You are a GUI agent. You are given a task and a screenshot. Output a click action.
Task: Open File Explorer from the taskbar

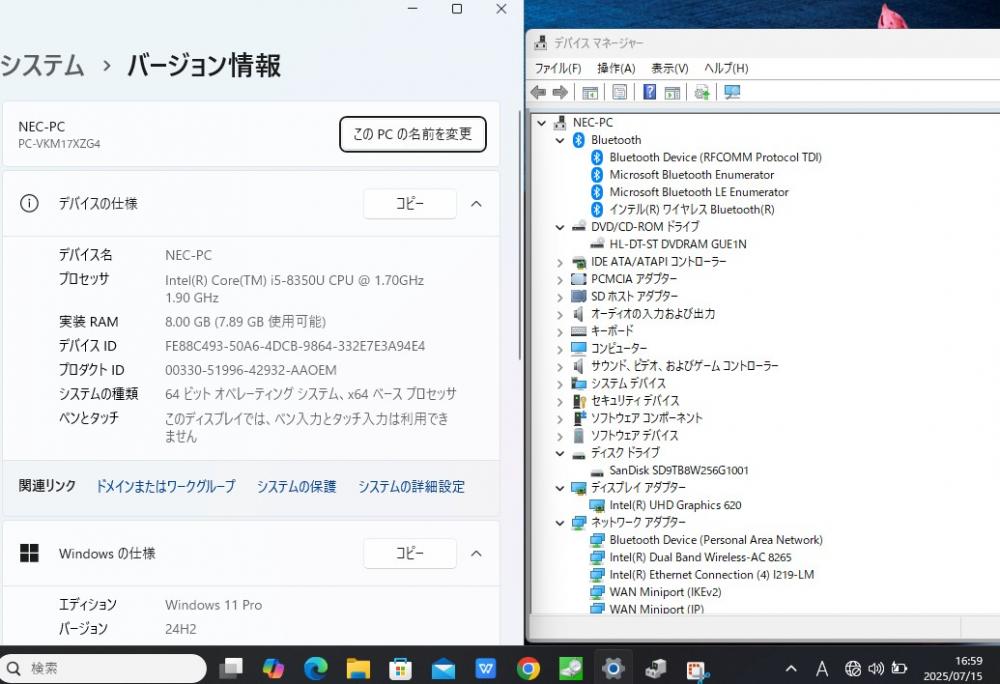coord(358,668)
